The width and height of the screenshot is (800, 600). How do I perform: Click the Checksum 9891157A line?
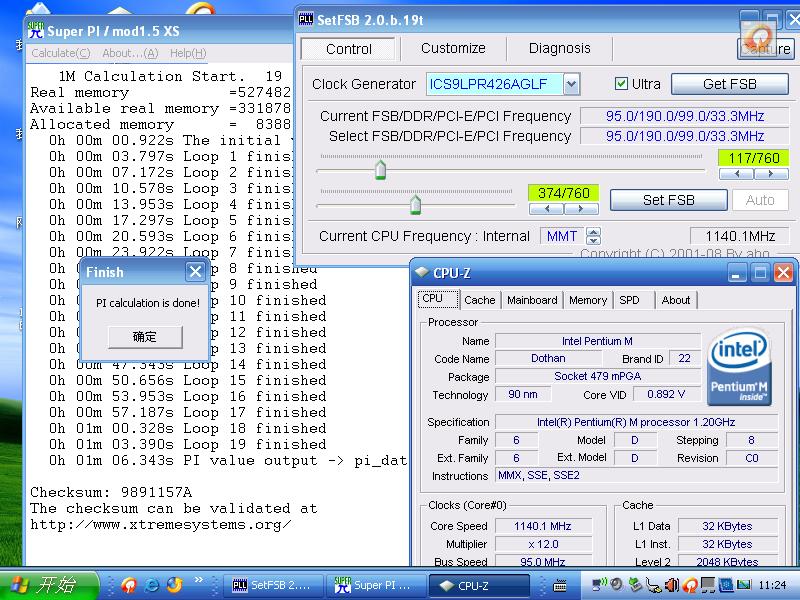[x=111, y=492]
